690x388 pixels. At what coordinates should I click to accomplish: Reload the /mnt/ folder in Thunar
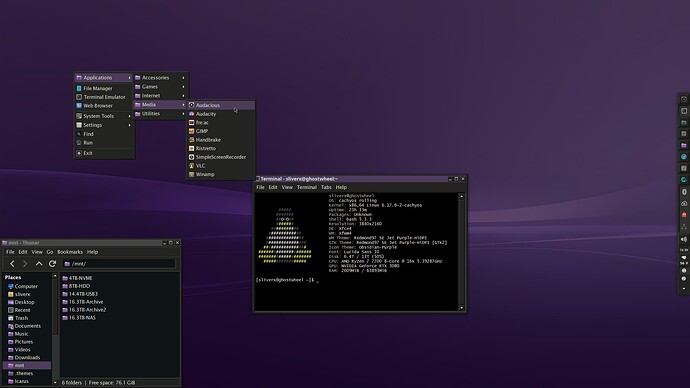(x=52, y=264)
